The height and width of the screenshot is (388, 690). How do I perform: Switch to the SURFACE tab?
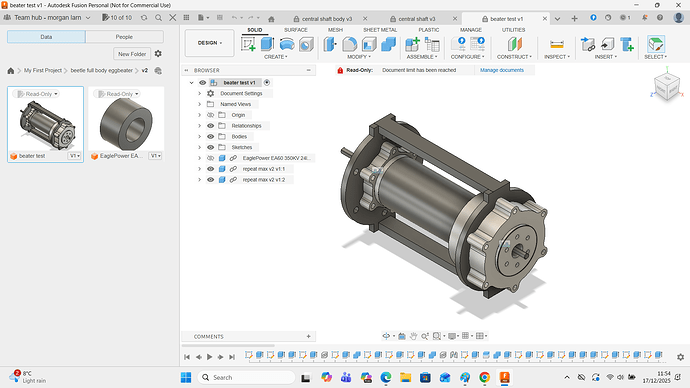[296, 30]
